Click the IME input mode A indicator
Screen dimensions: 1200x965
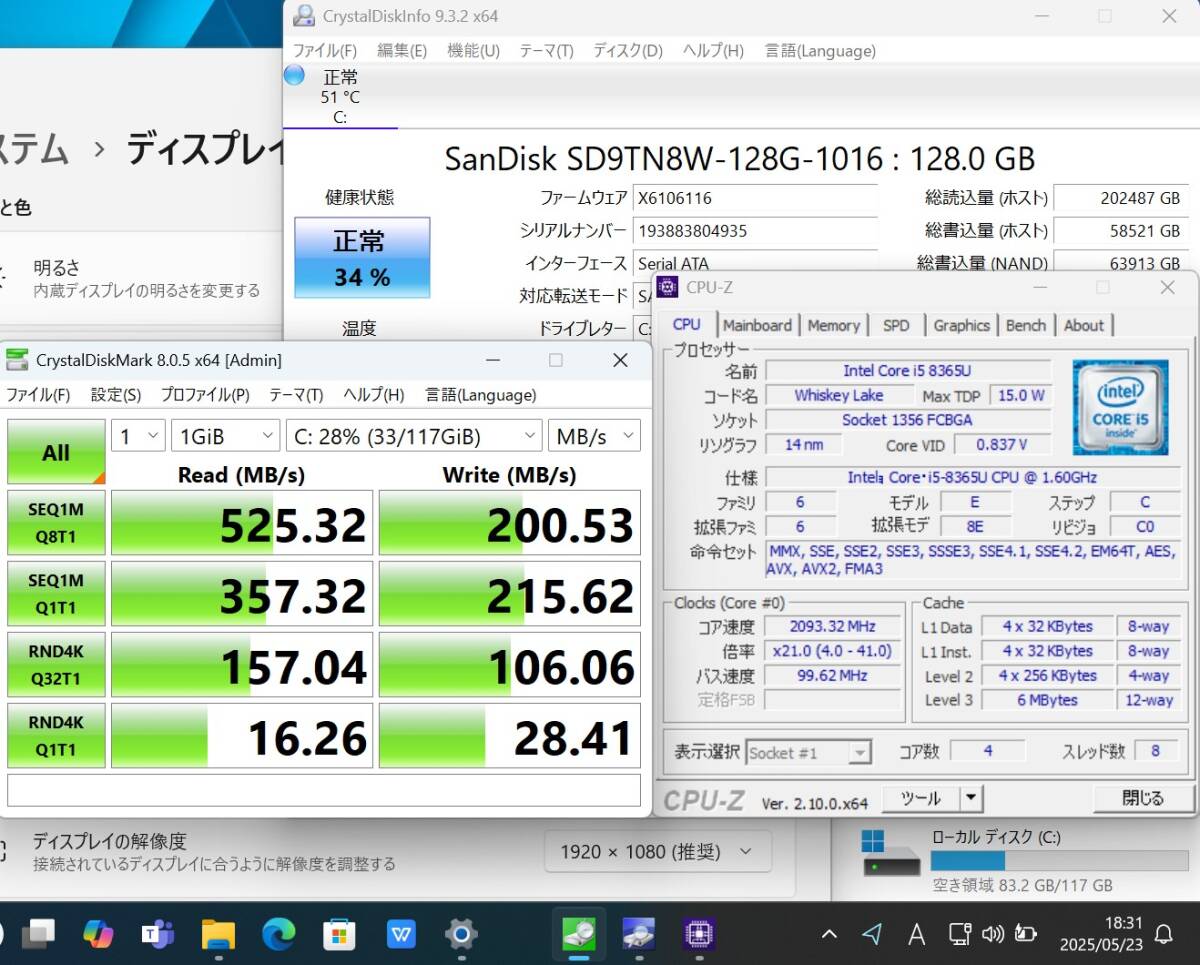coord(916,934)
